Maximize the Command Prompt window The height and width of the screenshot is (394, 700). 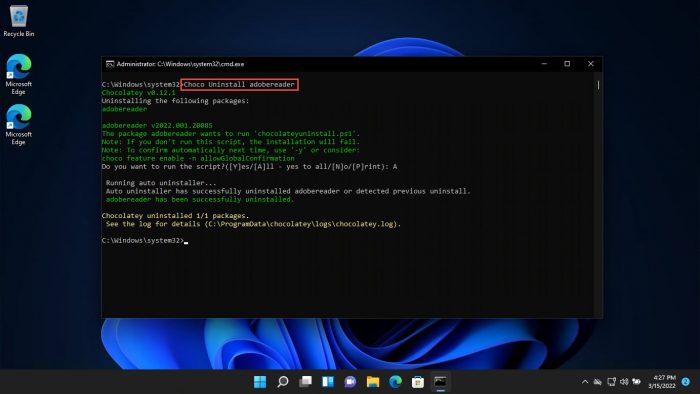click(x=567, y=64)
